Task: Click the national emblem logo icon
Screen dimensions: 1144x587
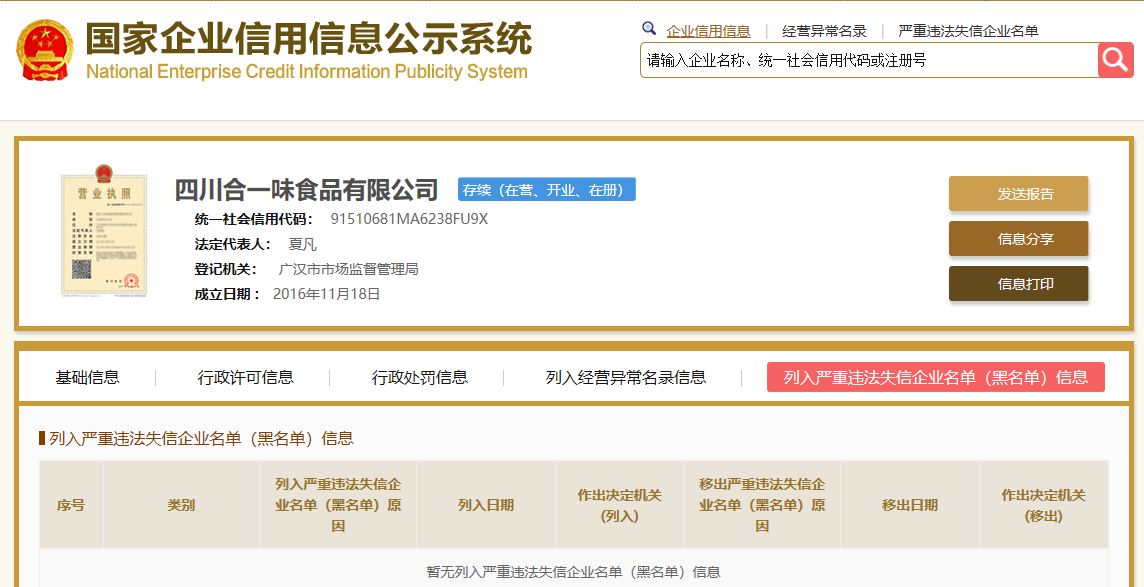Action: [45, 50]
